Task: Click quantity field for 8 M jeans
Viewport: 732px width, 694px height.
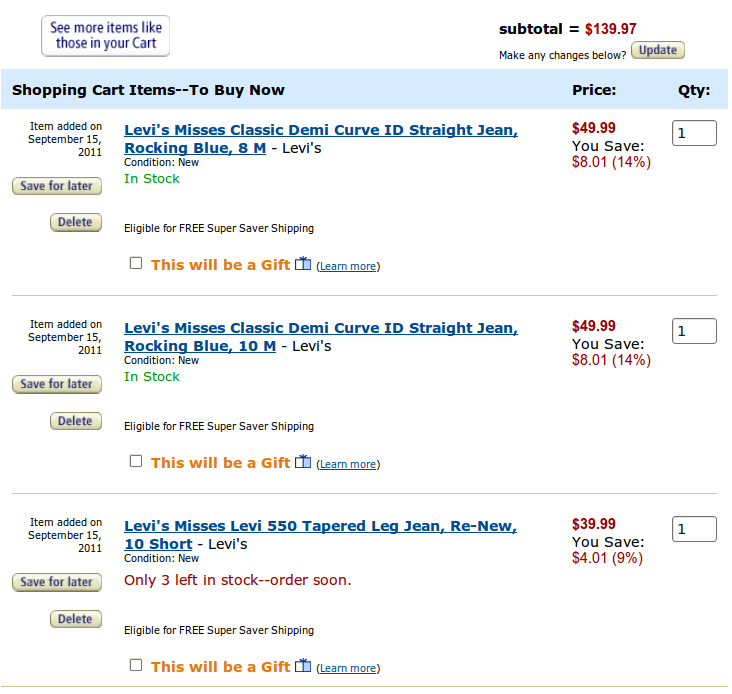Action: (694, 133)
